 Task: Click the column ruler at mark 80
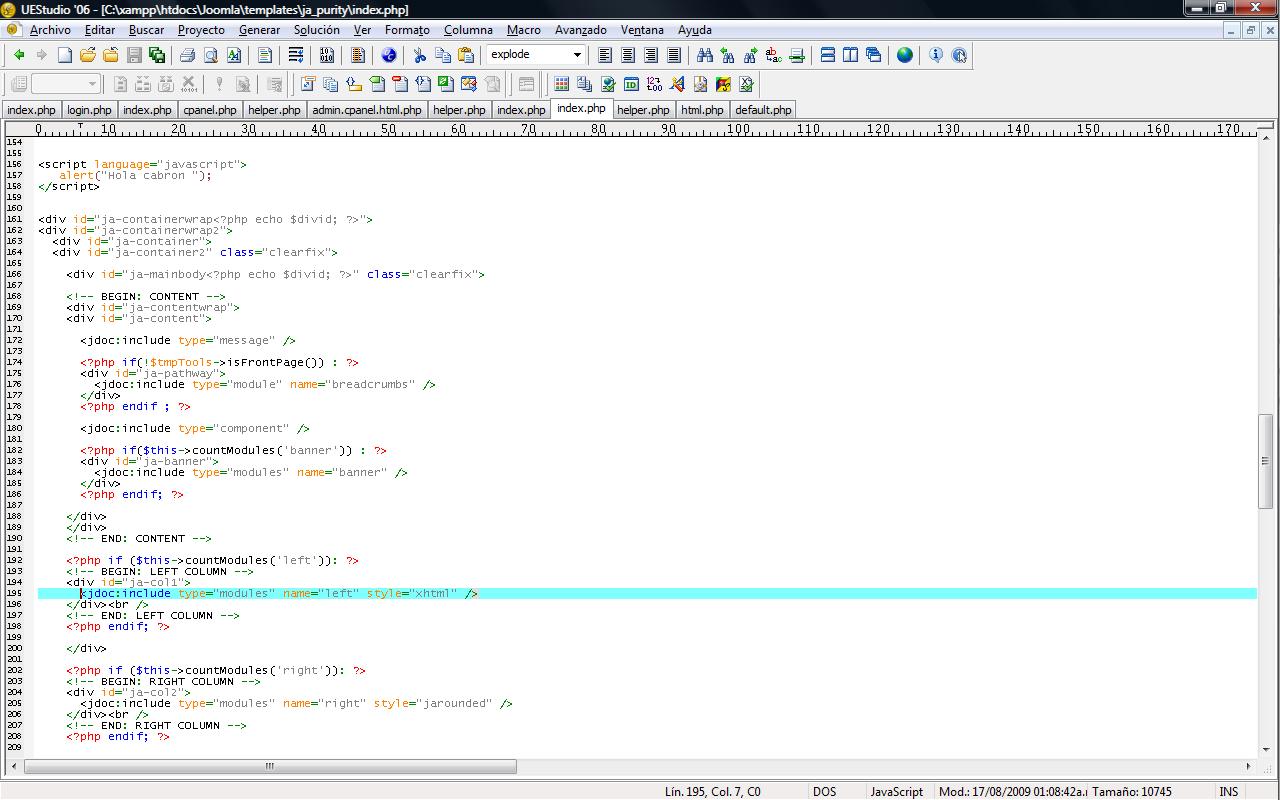[x=598, y=129]
